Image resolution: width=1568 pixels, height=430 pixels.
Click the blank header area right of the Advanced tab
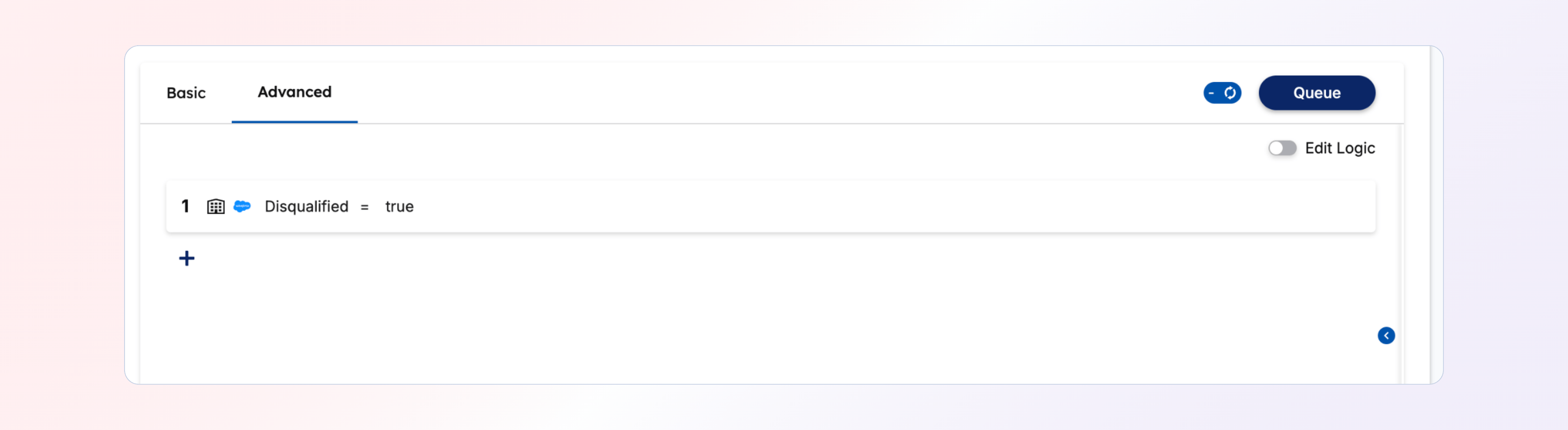[x=730, y=93]
